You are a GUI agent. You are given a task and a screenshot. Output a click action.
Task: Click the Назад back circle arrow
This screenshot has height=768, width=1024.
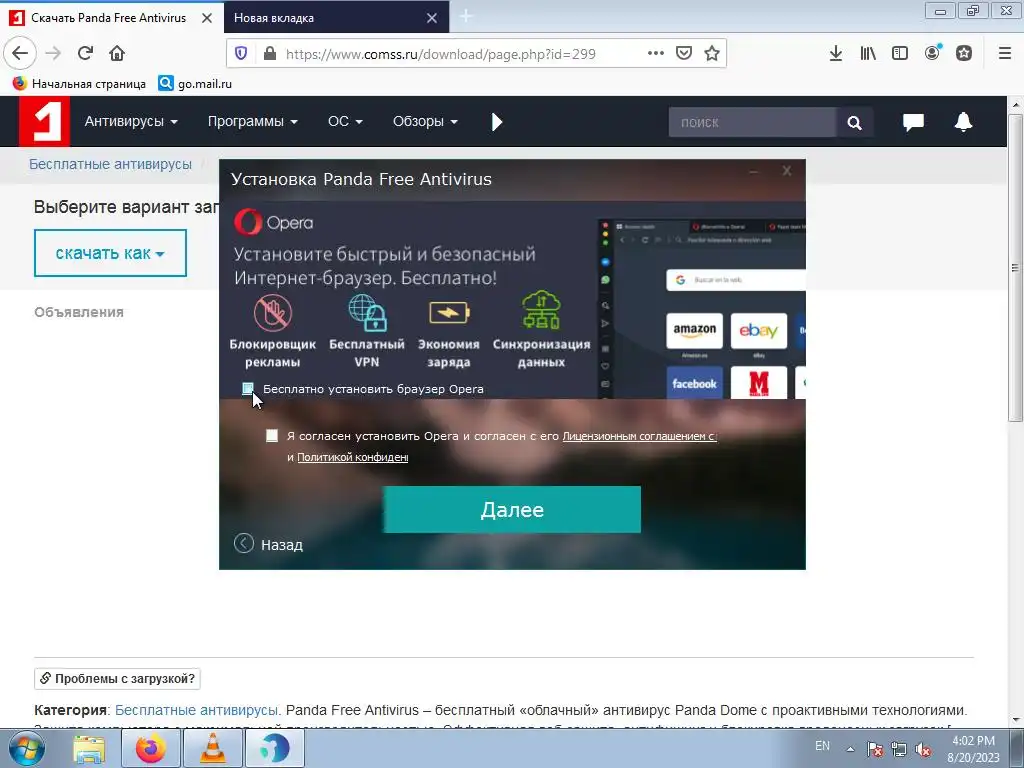[x=244, y=543]
